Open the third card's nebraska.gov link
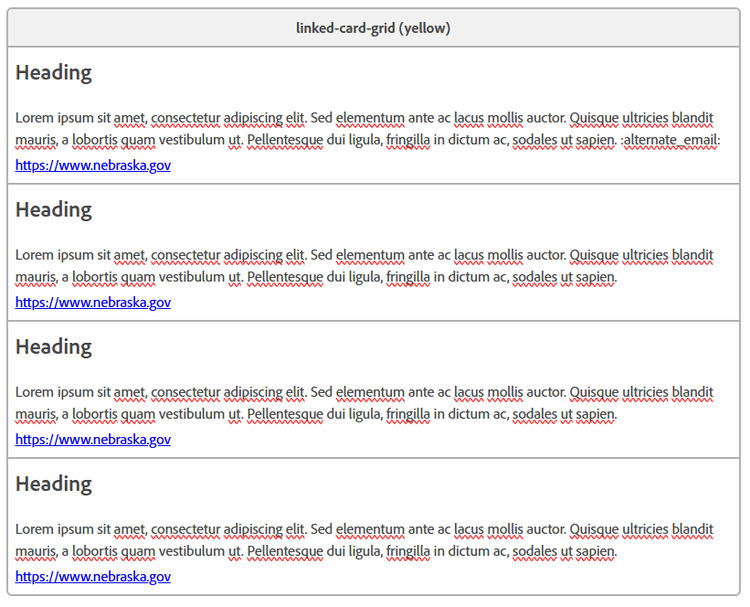The height and width of the screenshot is (607, 750). [93, 439]
